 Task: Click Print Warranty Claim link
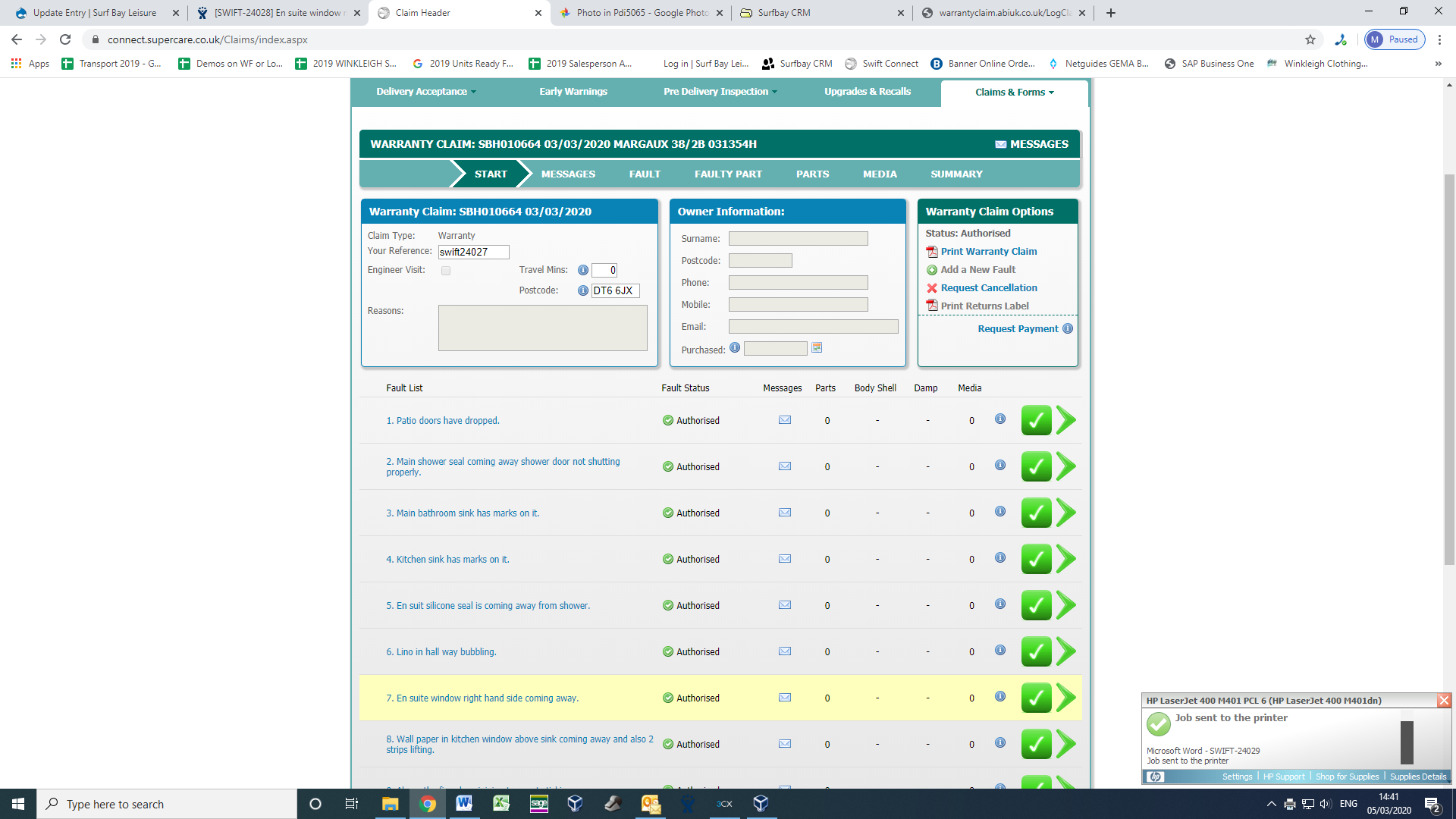[989, 252]
